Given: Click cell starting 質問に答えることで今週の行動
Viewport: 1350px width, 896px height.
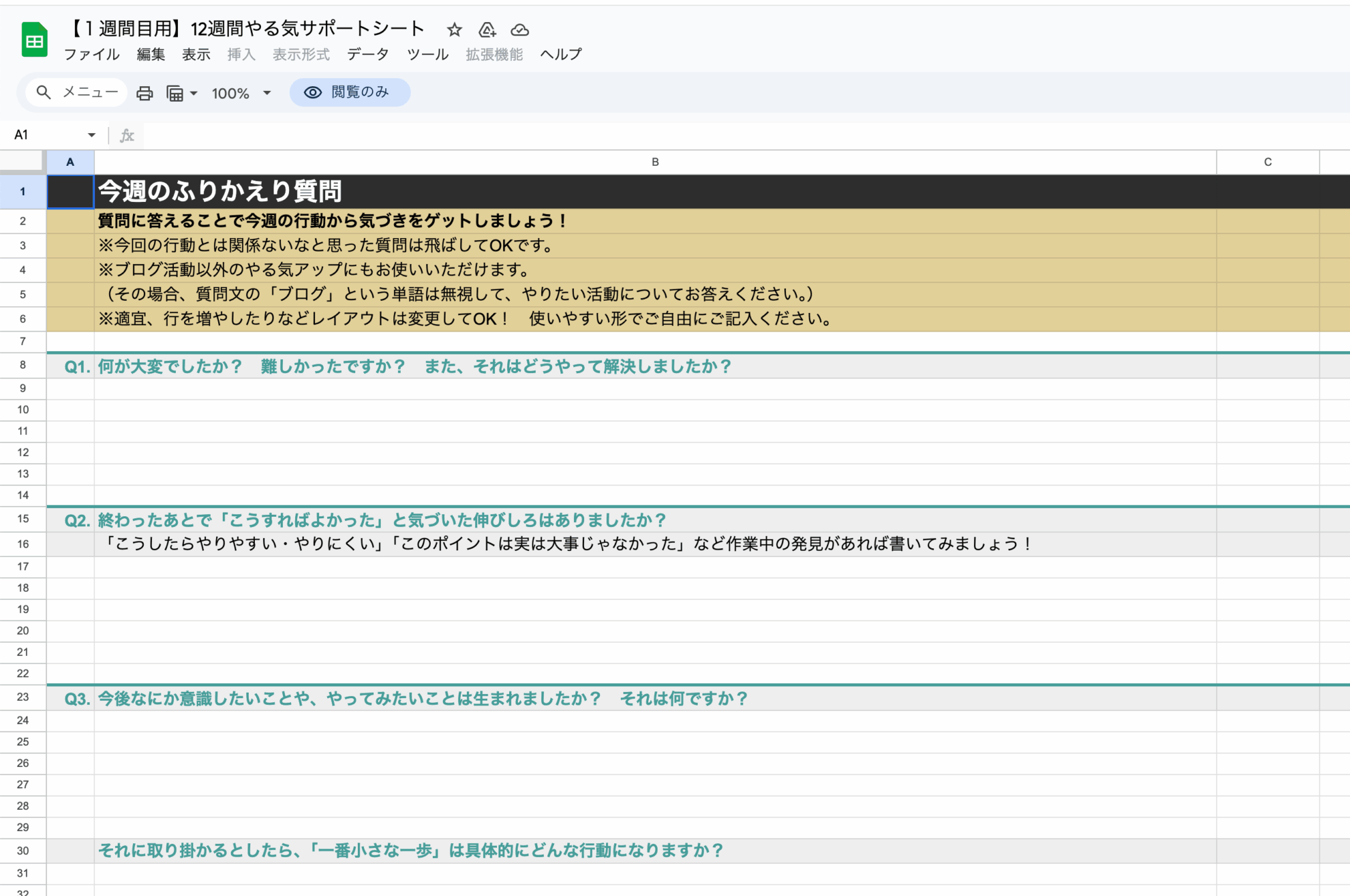Looking at the screenshot, I should (655, 221).
